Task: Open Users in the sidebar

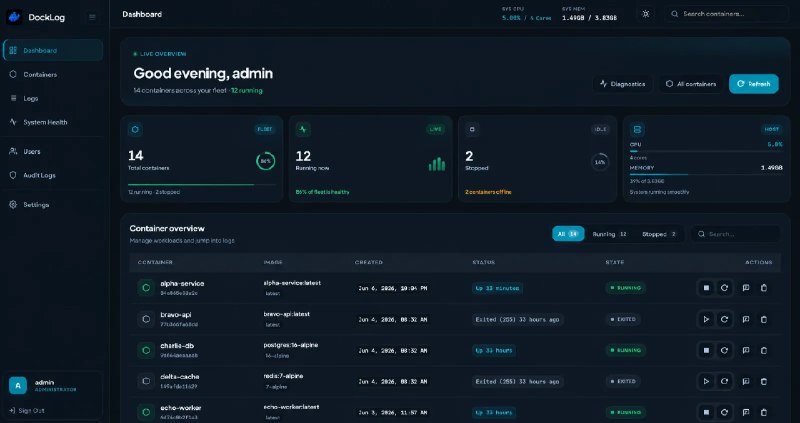Action: point(53,152)
